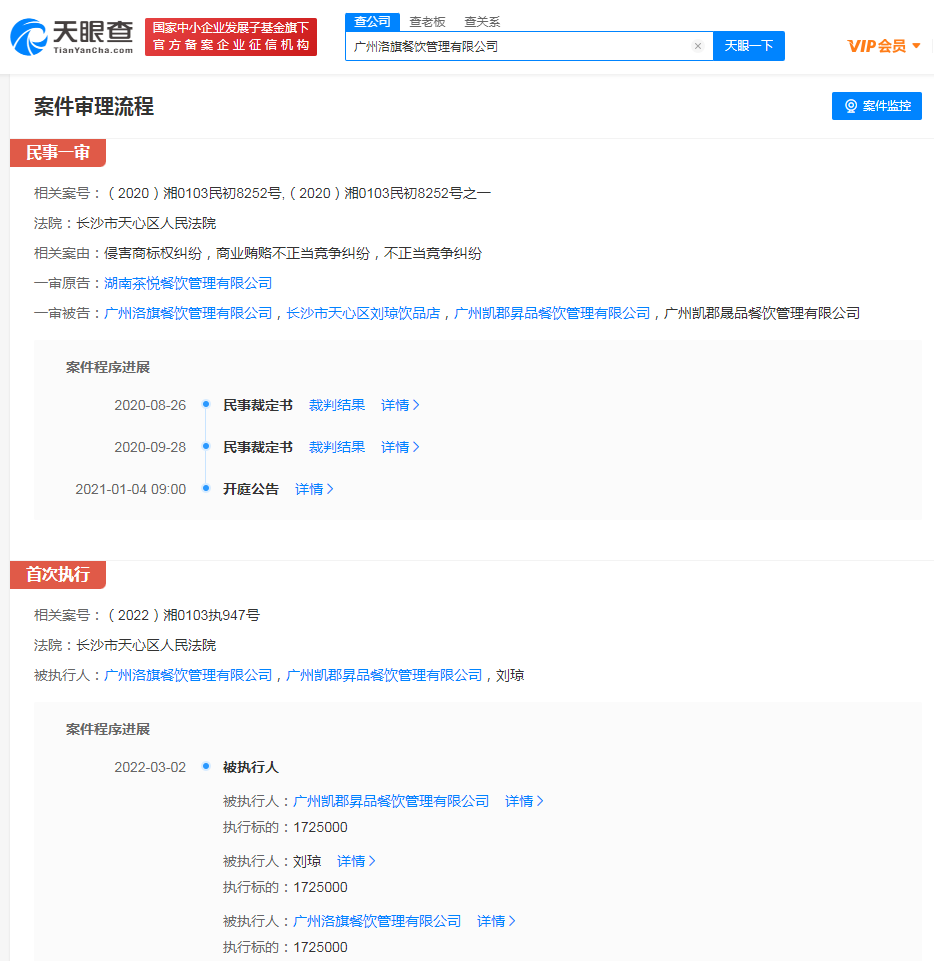Open 详情 for the 开庭公告 entry
934x961 pixels.
tap(314, 489)
